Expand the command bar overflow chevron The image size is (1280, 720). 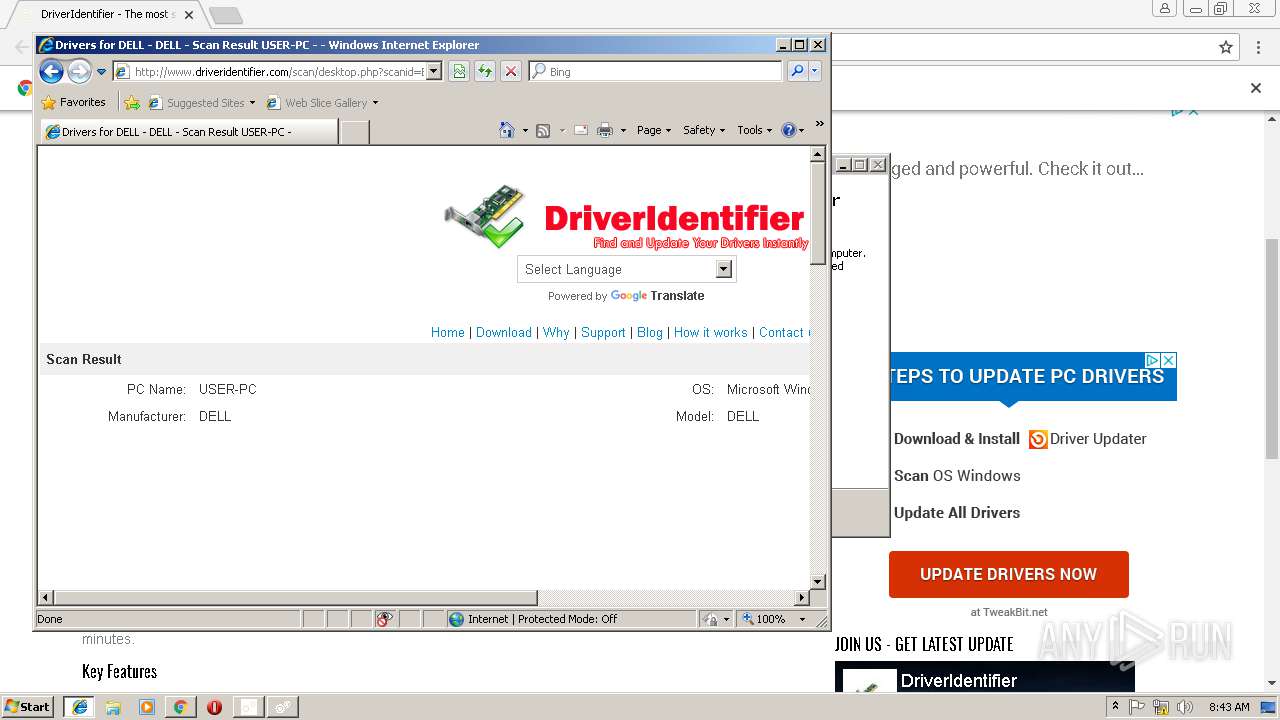tap(819, 124)
